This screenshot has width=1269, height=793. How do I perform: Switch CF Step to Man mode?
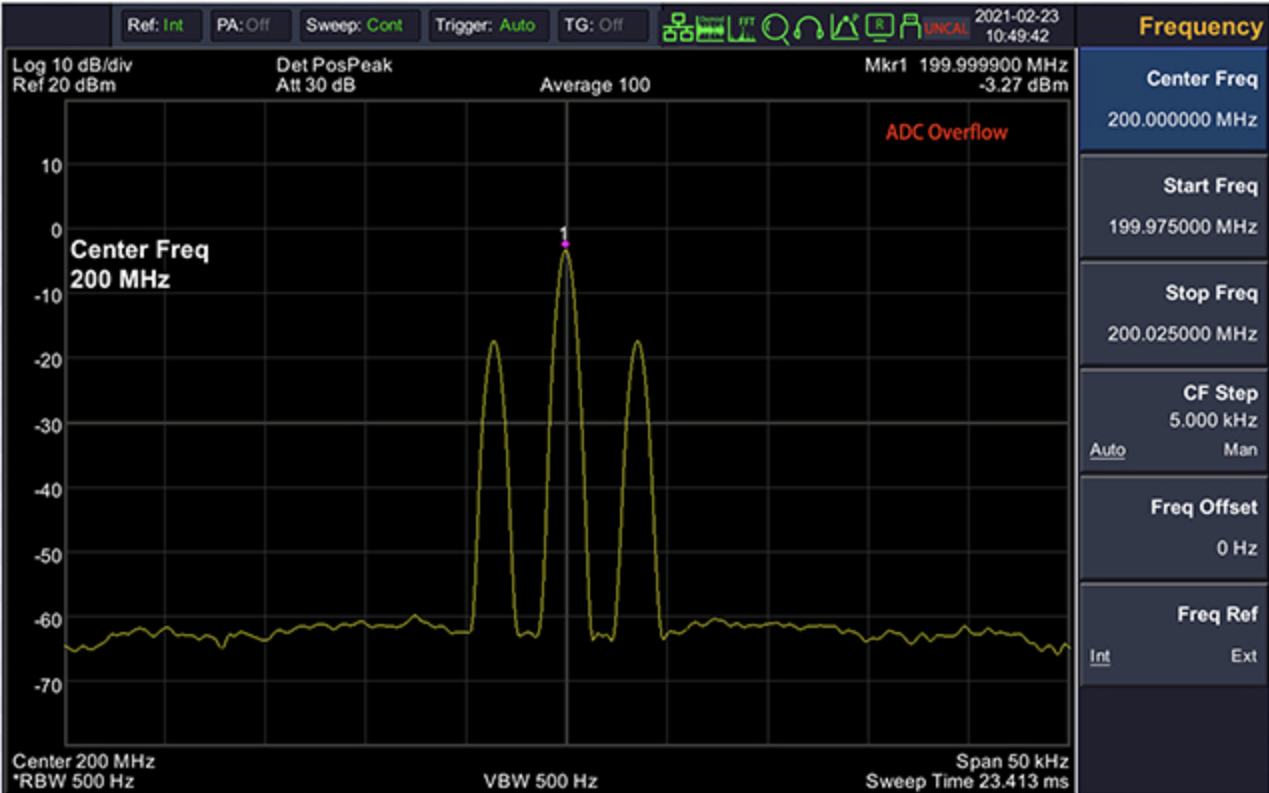(1240, 450)
